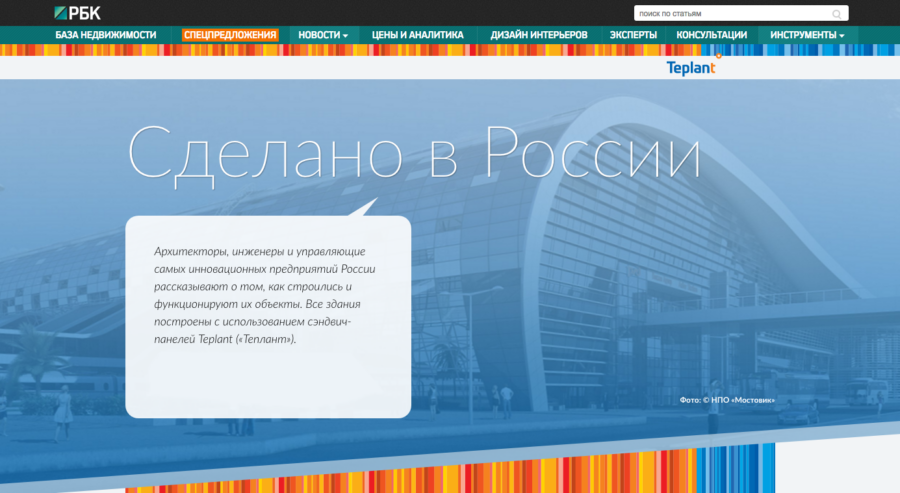Click the 'Фото: © НПО «Мостовик»' credit
This screenshot has width=900, height=493.
pos(727,400)
